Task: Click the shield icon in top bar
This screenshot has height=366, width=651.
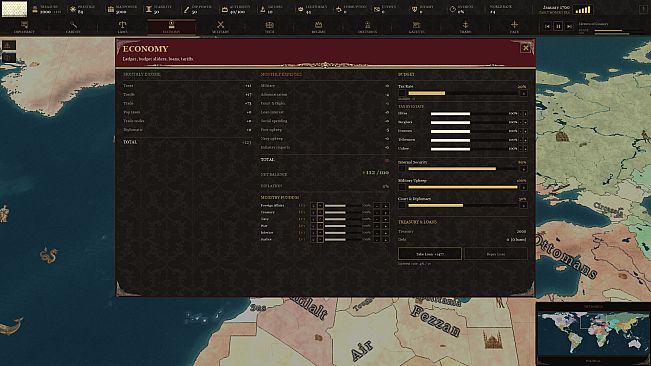Action: pos(414,9)
